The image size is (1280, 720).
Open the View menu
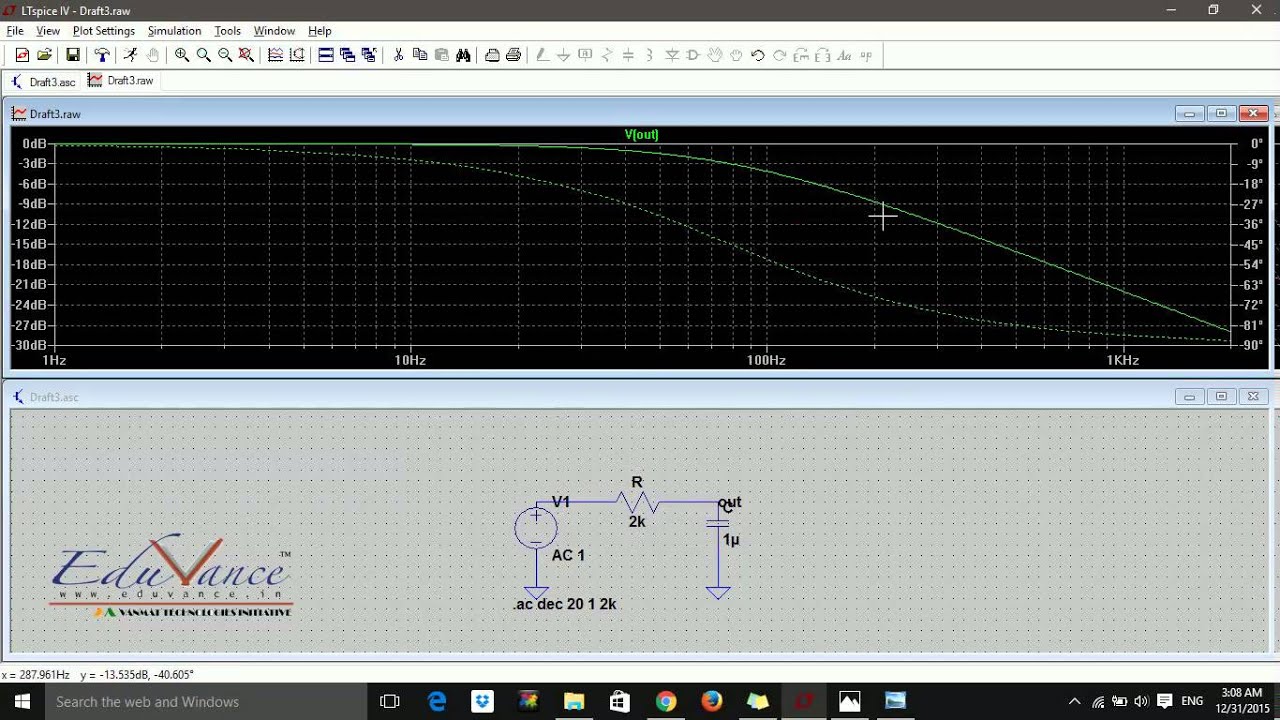[48, 31]
